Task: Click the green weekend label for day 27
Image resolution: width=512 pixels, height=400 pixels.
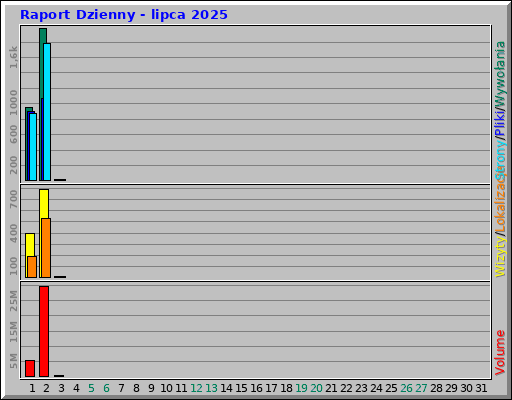Action: (x=421, y=388)
